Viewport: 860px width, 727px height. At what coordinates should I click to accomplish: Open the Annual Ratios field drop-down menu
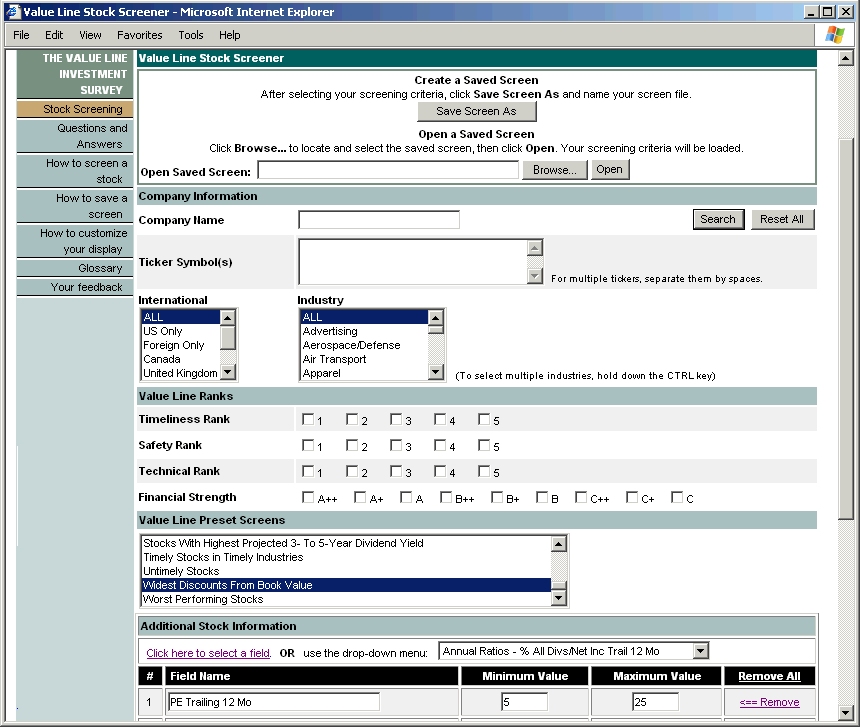coord(700,650)
